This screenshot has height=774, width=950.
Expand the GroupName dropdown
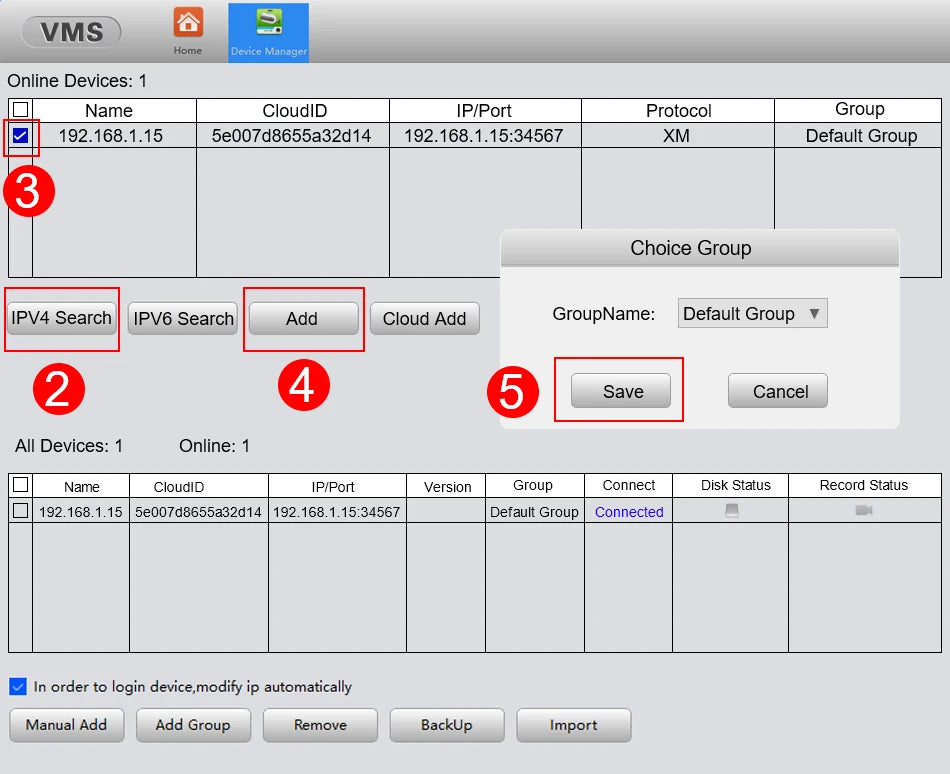tap(753, 314)
